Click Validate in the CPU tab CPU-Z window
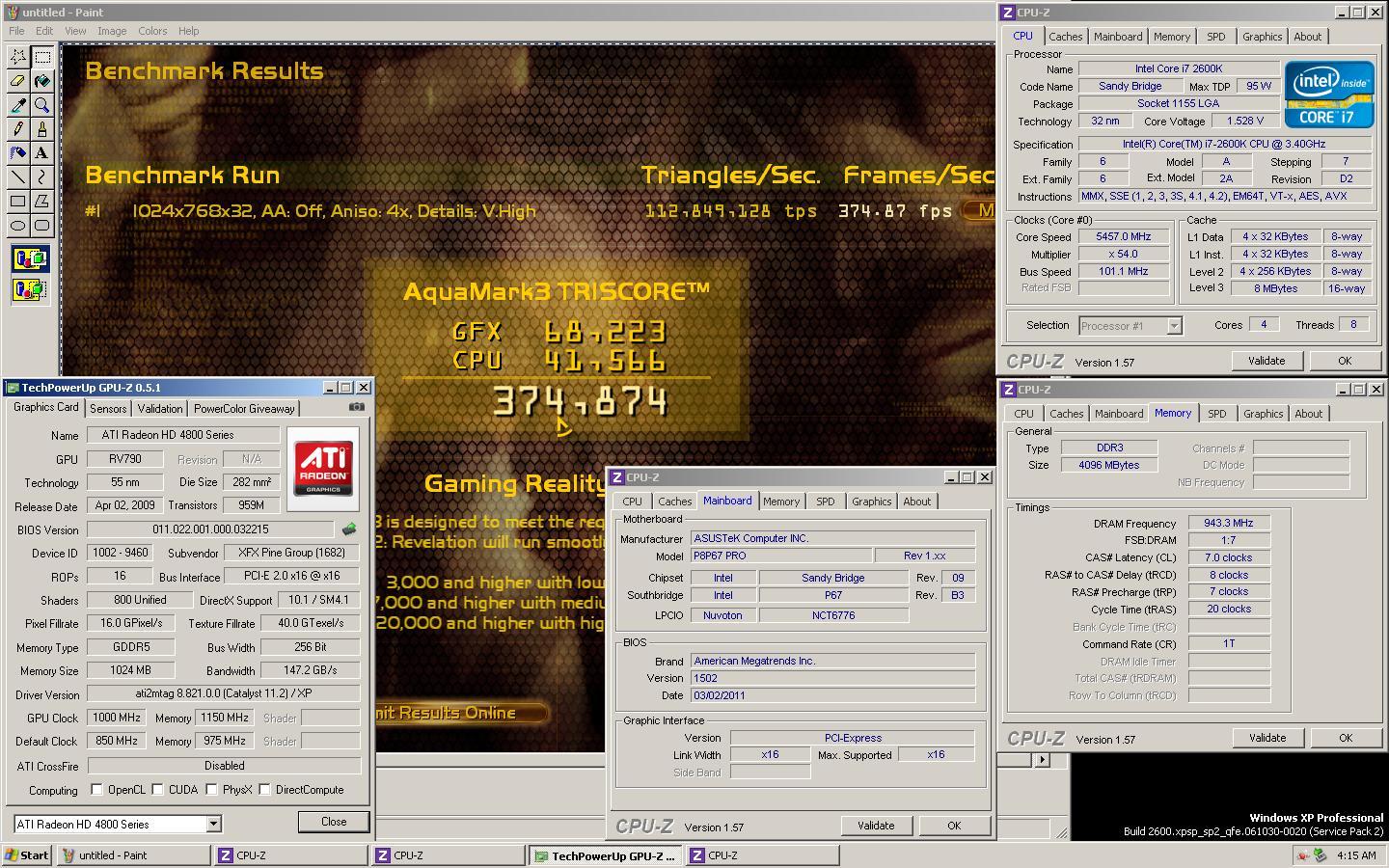Screen dimensions: 1389x868 (x=1266, y=361)
